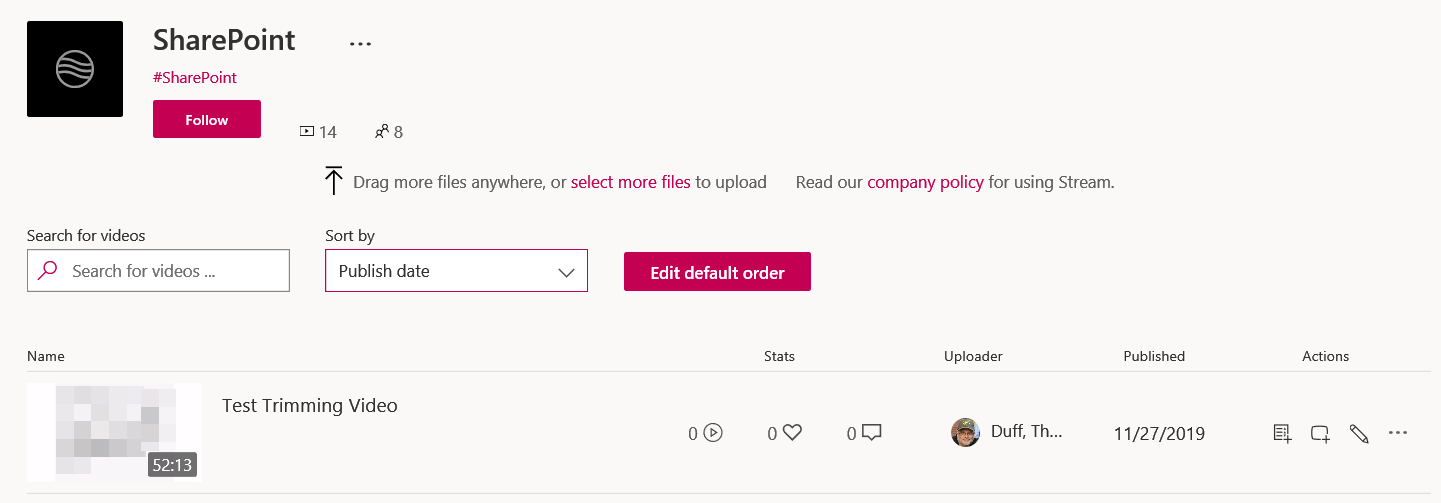Open the Sort by Publish date dropdown

[456, 271]
